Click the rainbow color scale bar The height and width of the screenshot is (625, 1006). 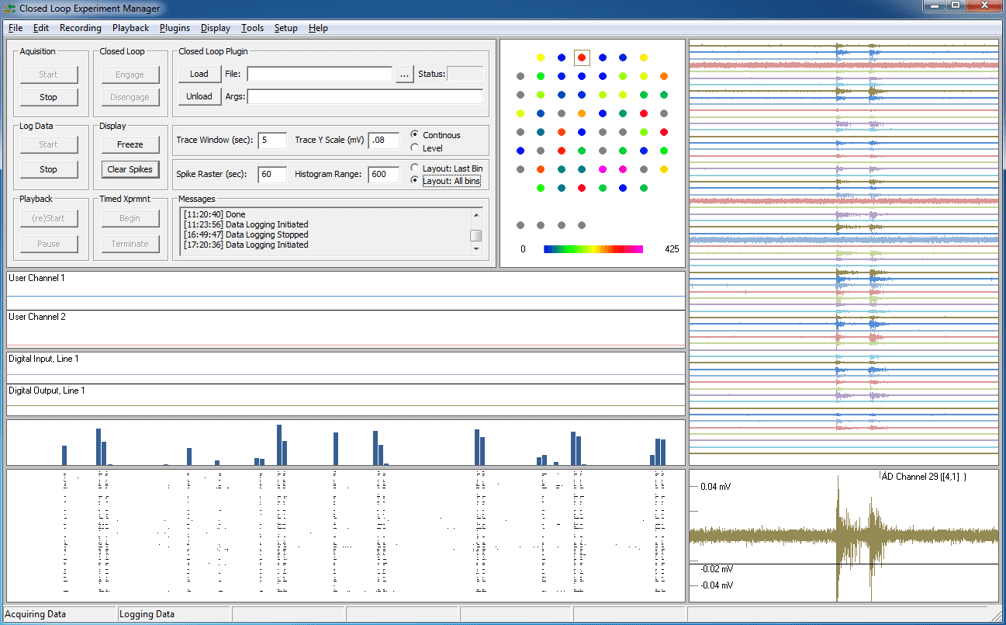[593, 249]
